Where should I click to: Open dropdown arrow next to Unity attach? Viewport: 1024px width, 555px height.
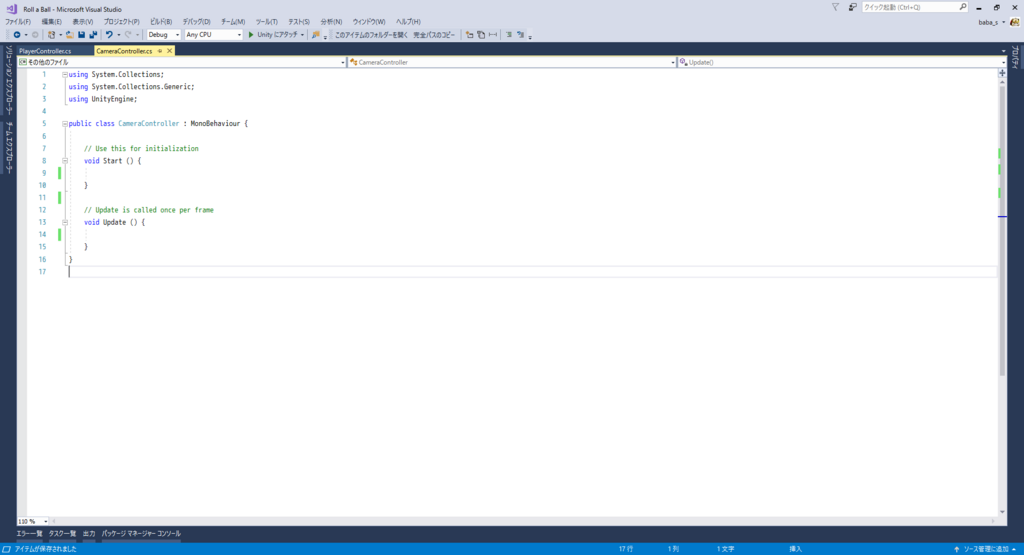click(302, 35)
